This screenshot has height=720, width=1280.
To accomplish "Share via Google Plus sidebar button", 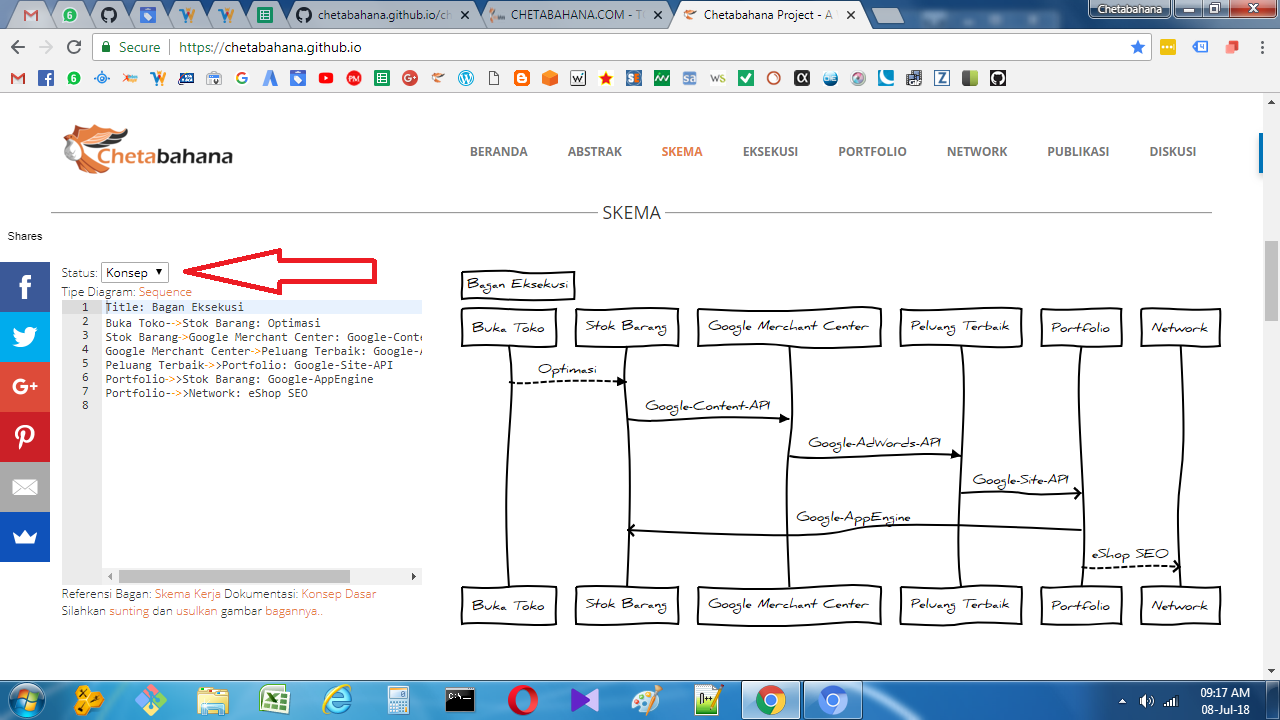I will tap(25, 387).
